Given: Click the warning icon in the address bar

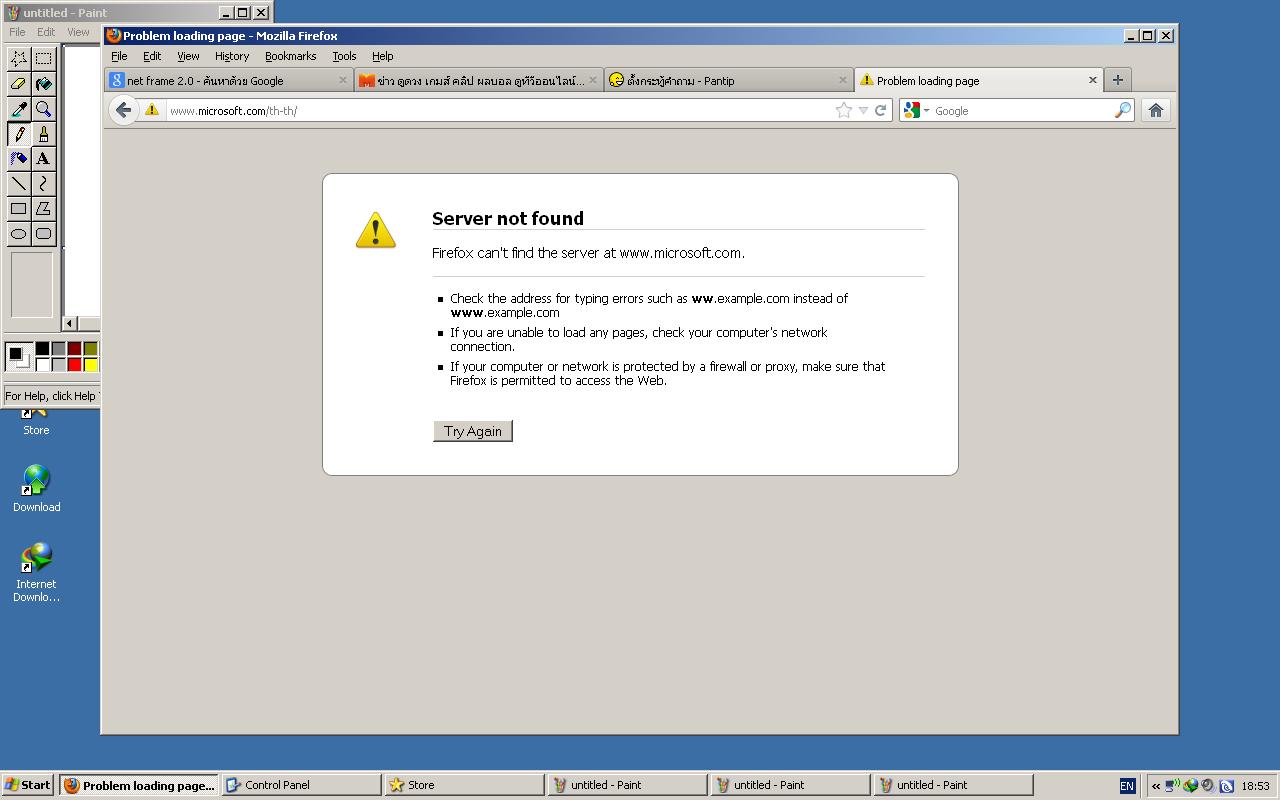Looking at the screenshot, I should pos(152,110).
